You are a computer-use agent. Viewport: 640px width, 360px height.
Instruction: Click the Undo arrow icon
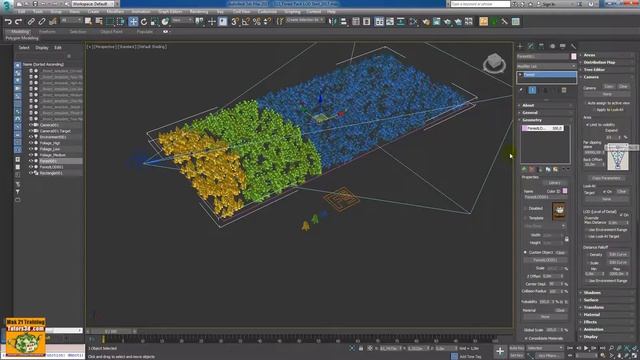pos(8,22)
